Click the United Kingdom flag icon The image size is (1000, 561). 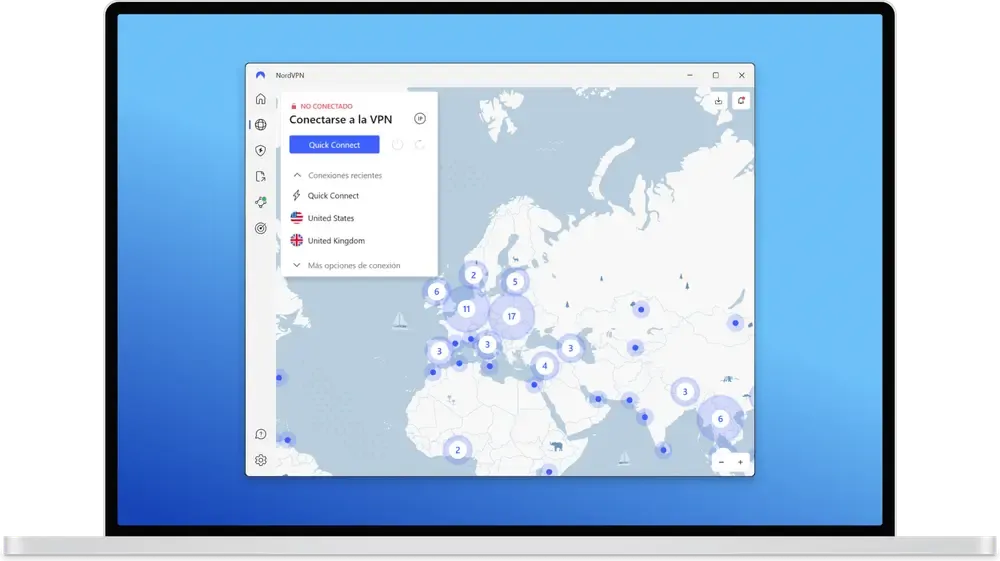point(297,240)
